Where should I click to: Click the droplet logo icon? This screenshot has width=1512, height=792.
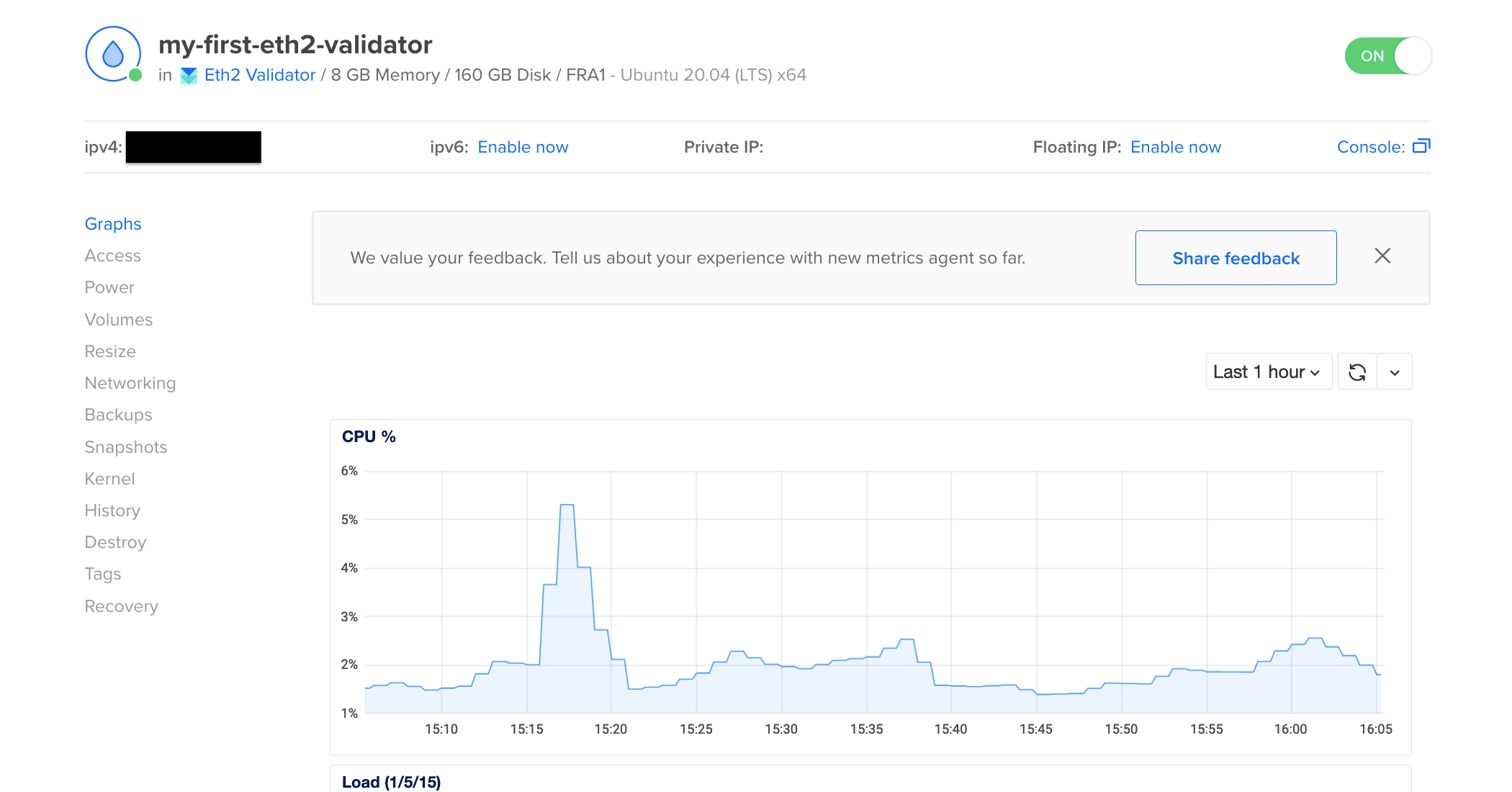(x=113, y=54)
